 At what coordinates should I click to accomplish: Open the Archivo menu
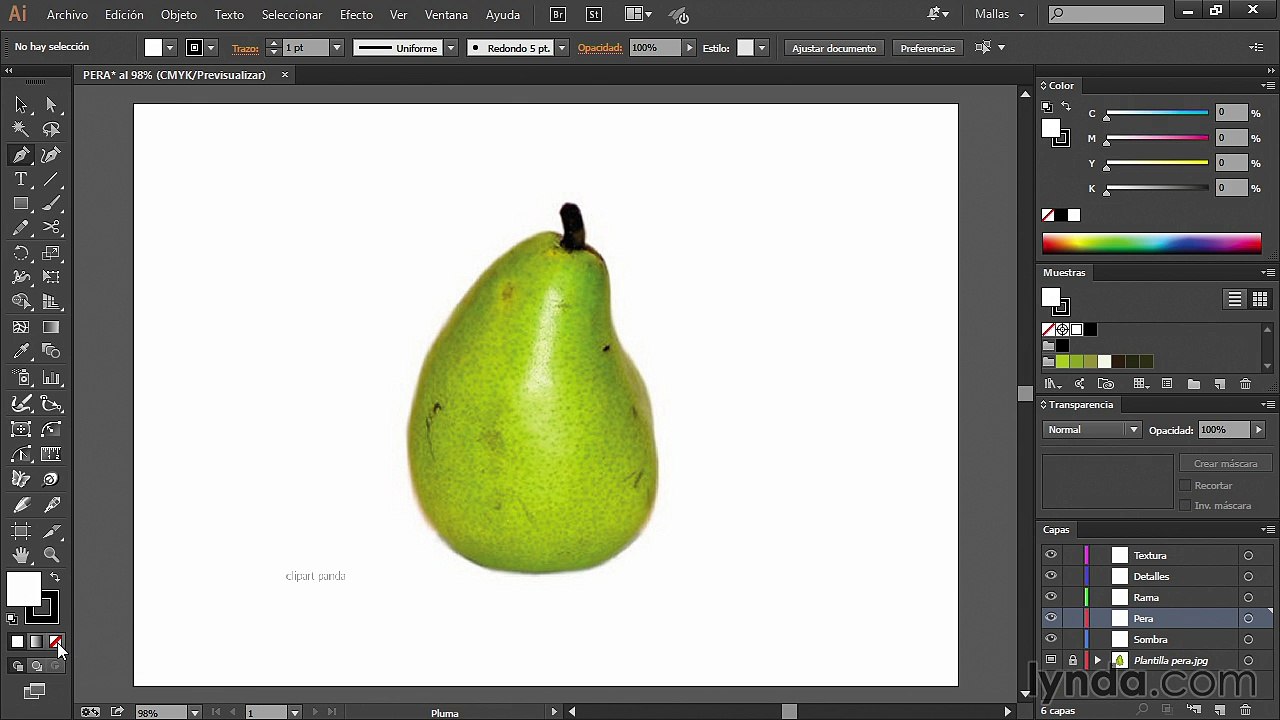67,15
